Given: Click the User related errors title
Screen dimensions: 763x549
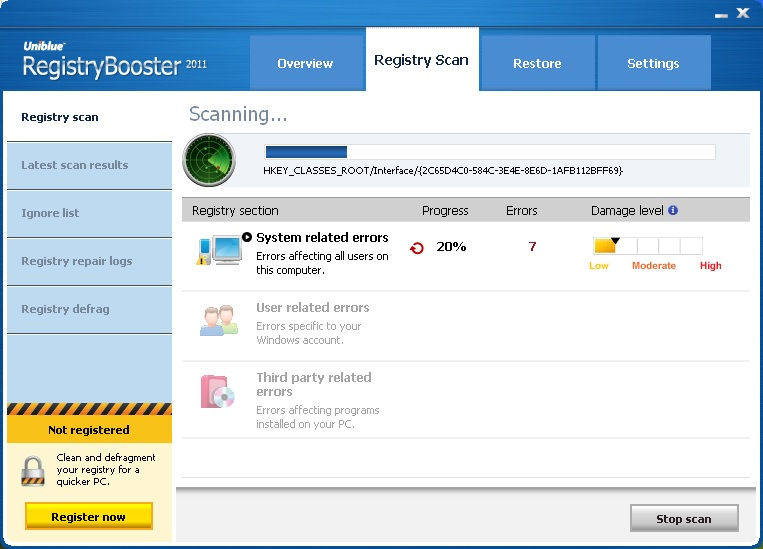Looking at the screenshot, I should [x=312, y=308].
